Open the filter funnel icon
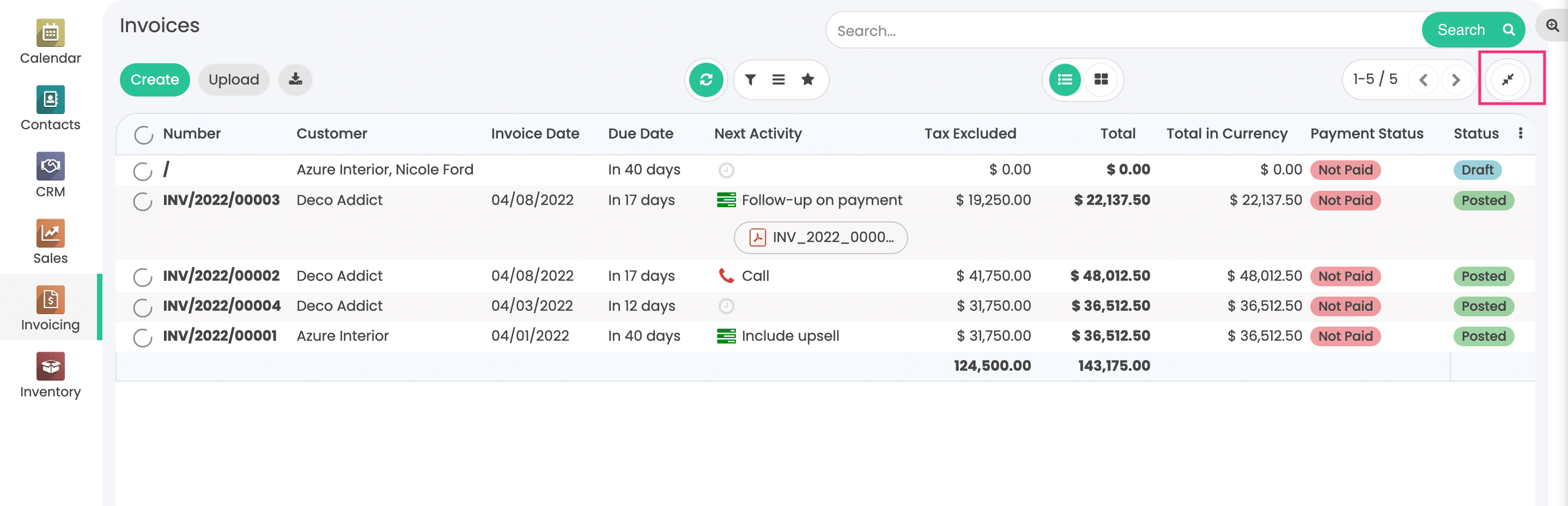Image resolution: width=1568 pixels, height=506 pixels. pos(750,80)
